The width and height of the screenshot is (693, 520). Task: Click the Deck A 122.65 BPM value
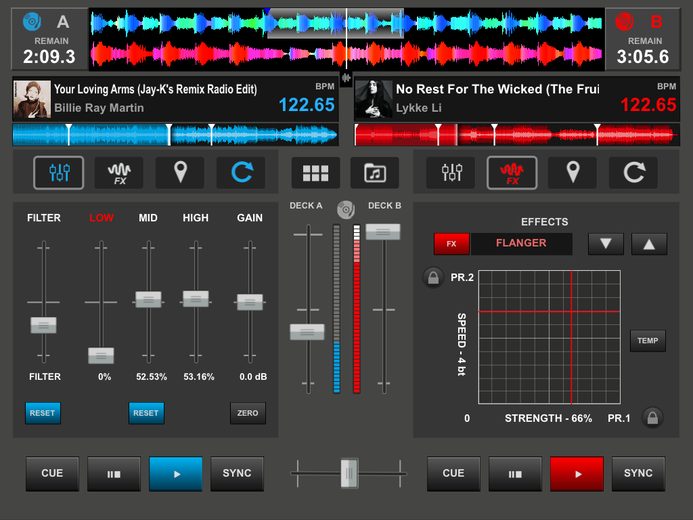click(x=306, y=105)
